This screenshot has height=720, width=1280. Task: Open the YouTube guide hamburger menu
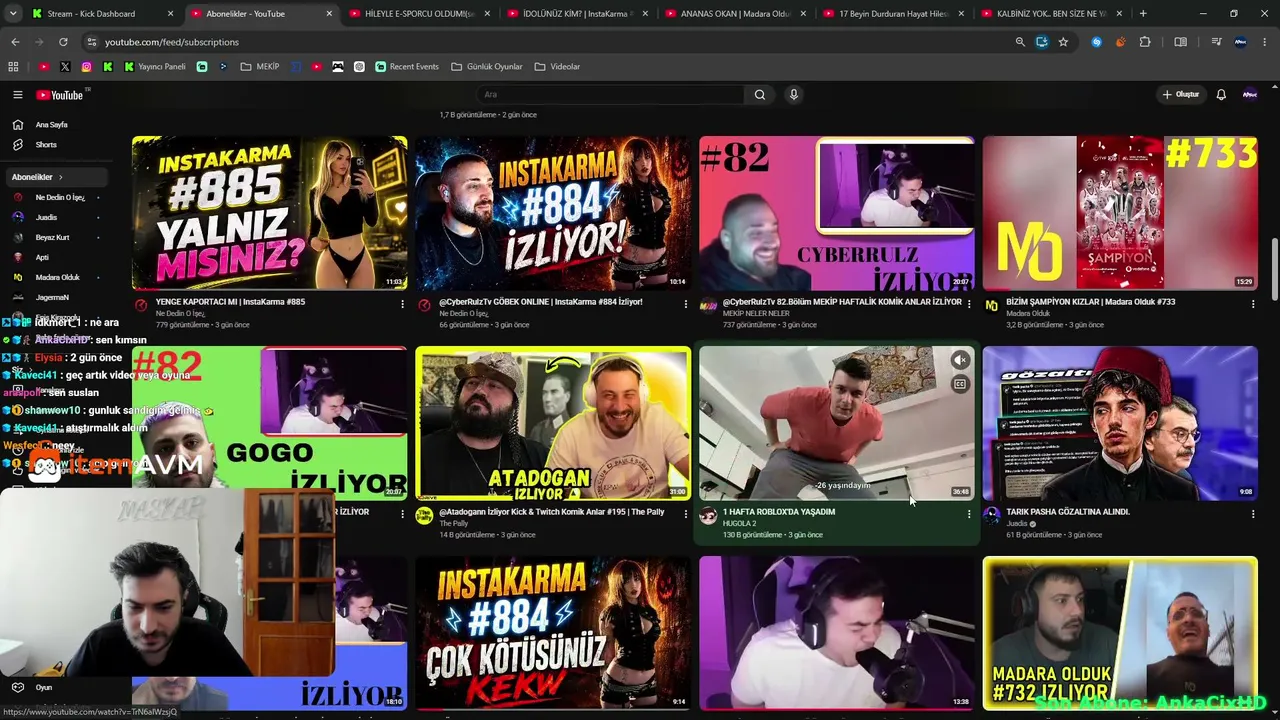click(x=17, y=95)
